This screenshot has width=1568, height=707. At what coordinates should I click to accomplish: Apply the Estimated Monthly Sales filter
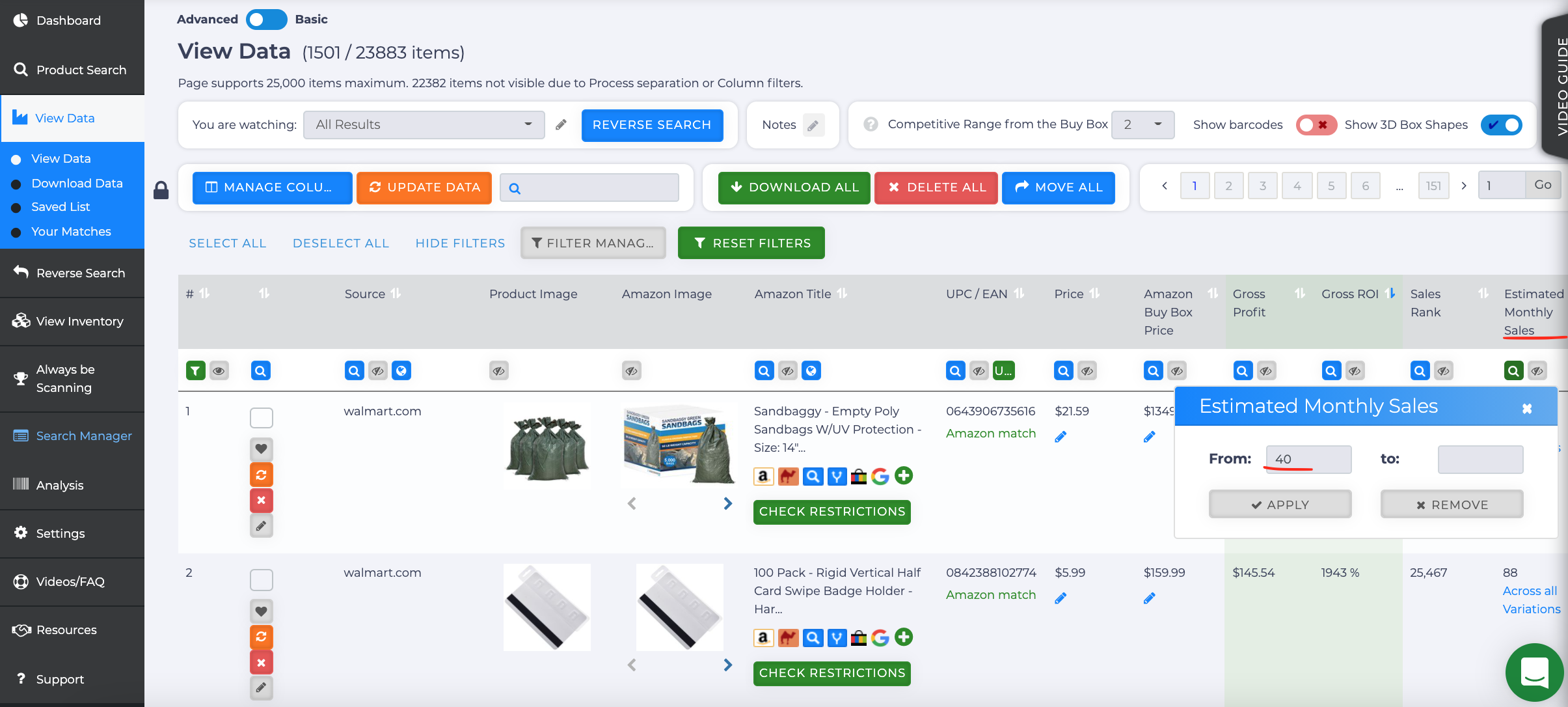[x=1280, y=505]
